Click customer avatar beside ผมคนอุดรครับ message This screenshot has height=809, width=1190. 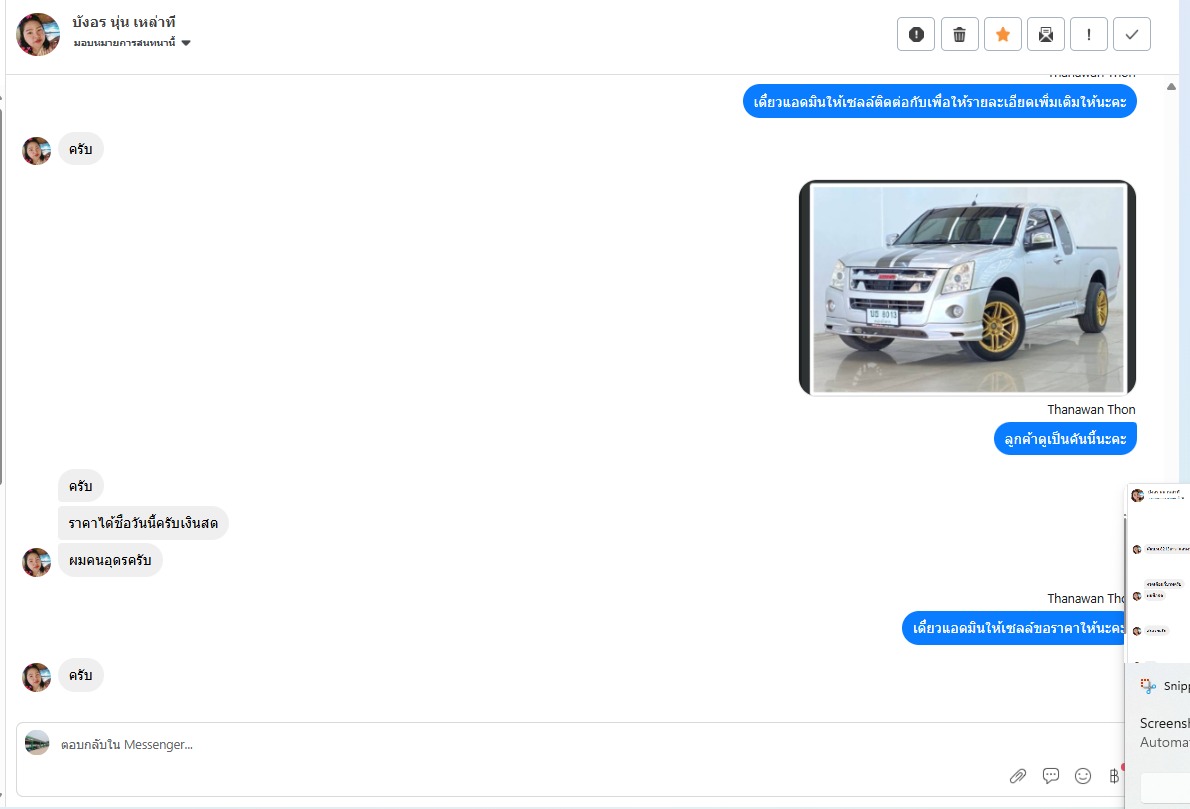(36, 562)
